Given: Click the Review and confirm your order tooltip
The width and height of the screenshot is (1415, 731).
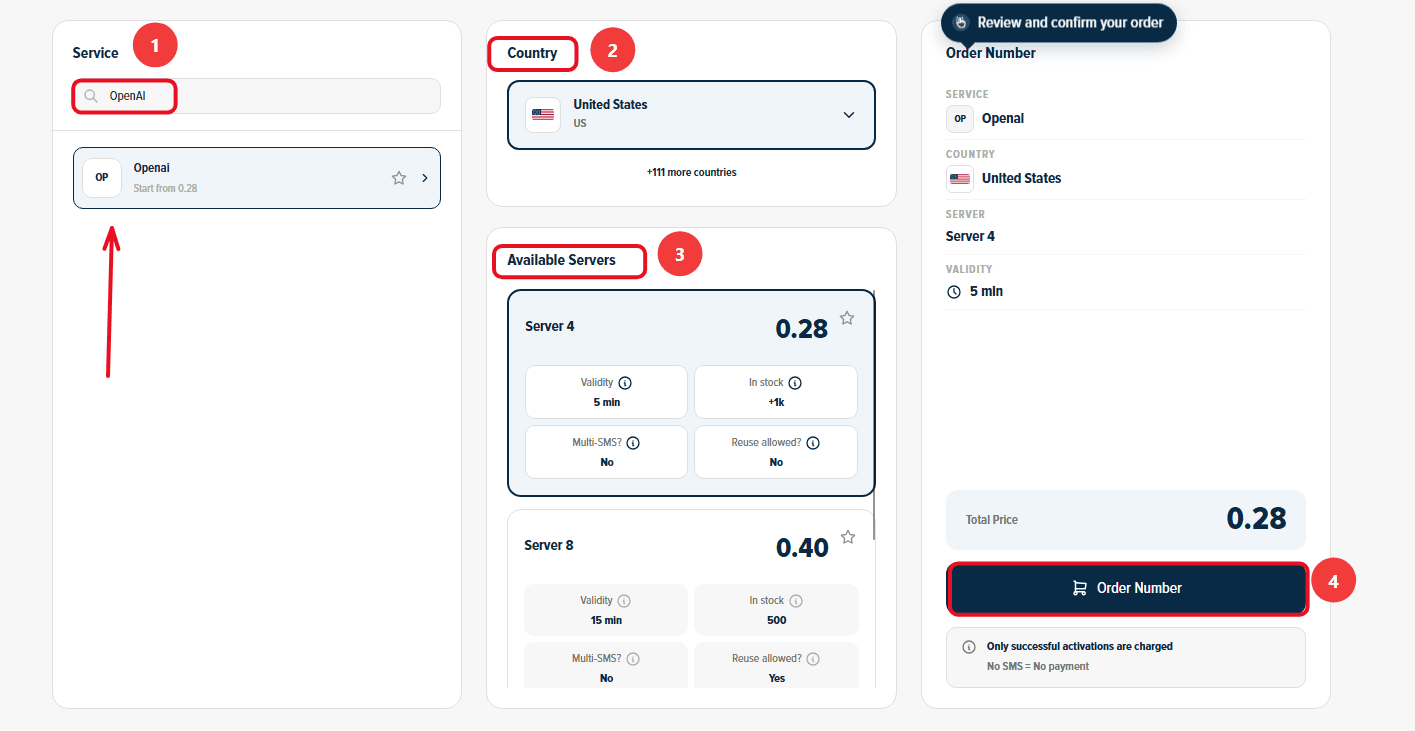Looking at the screenshot, I should (x=1059, y=22).
